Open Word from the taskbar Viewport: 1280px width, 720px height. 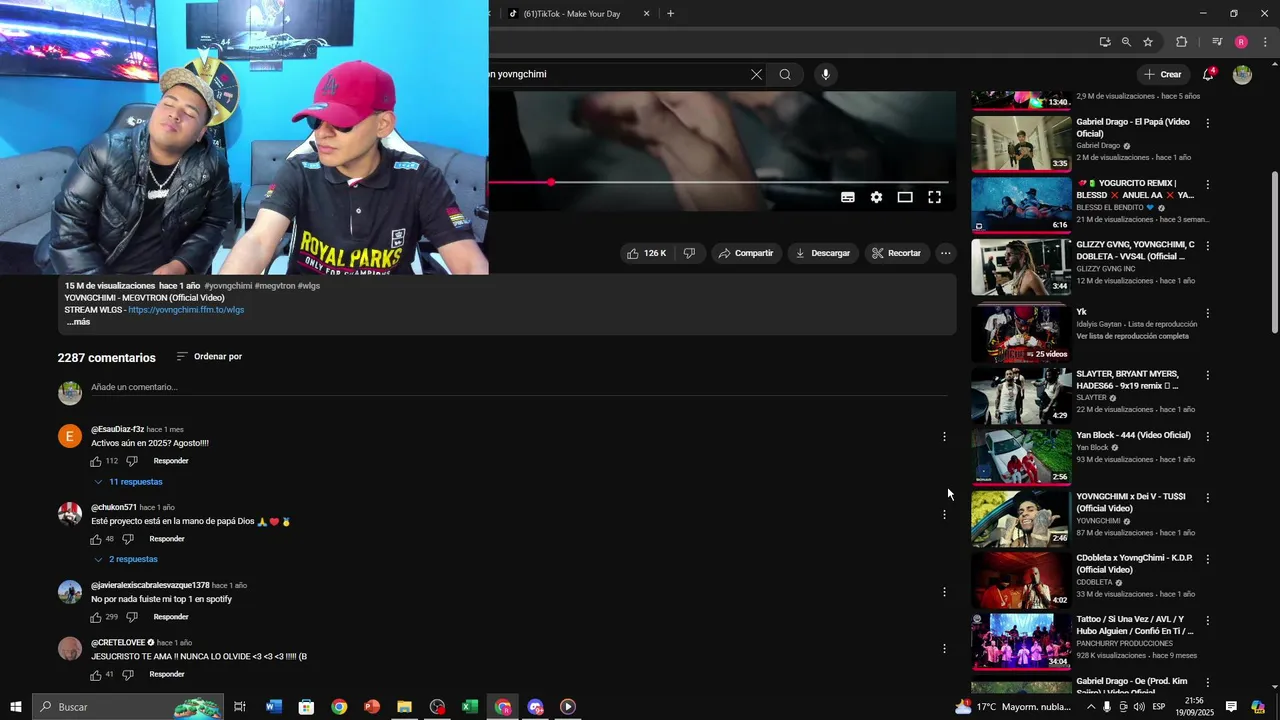click(x=274, y=707)
